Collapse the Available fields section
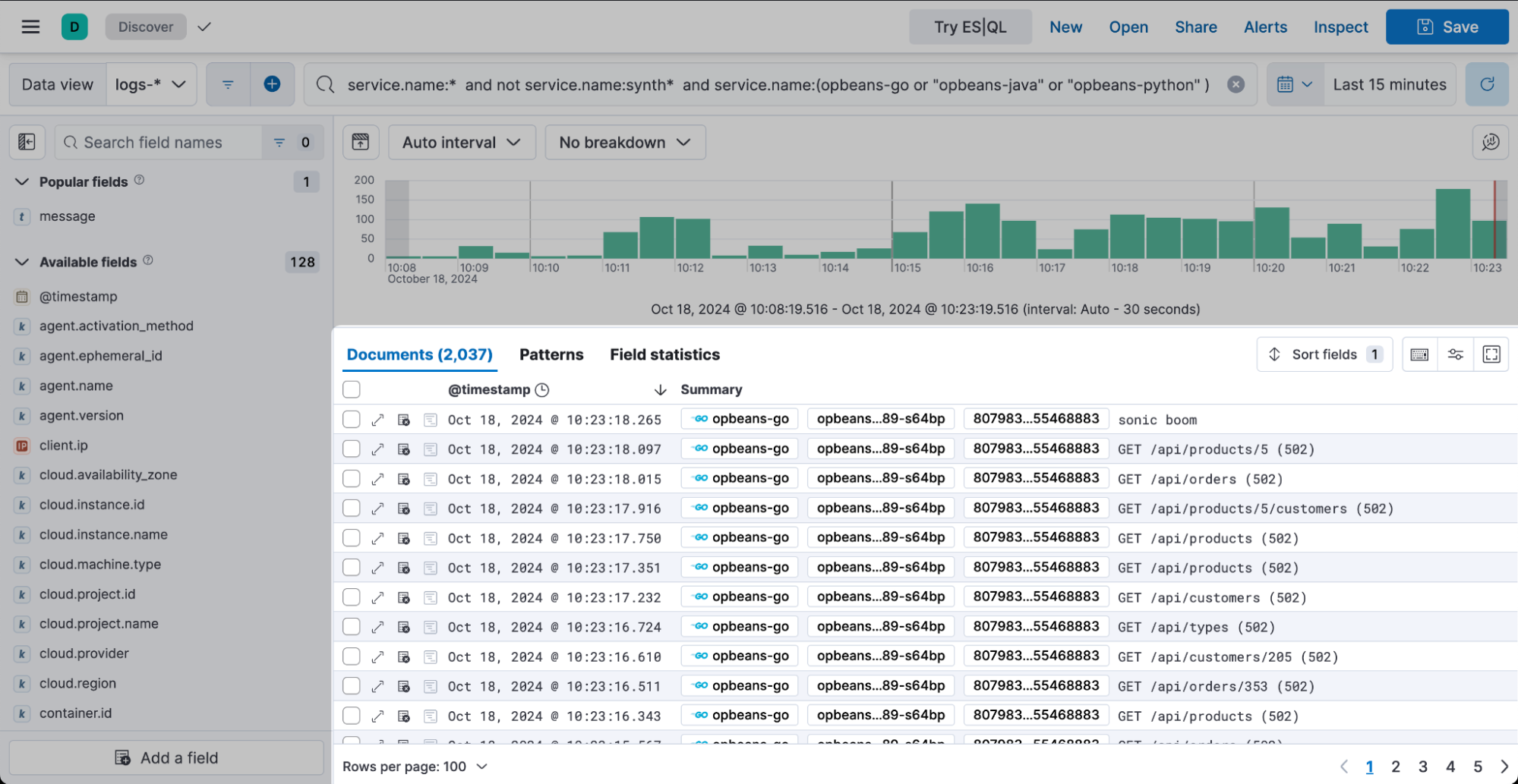 point(23,262)
